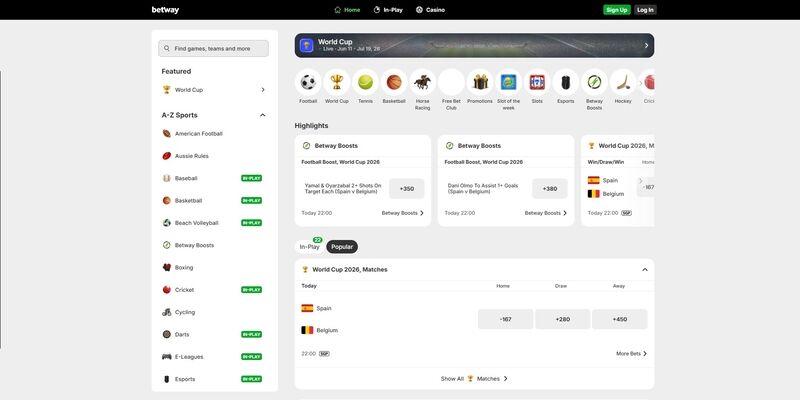Image resolution: width=800 pixels, height=400 pixels.
Task: Open the Football category icon
Action: [308, 82]
